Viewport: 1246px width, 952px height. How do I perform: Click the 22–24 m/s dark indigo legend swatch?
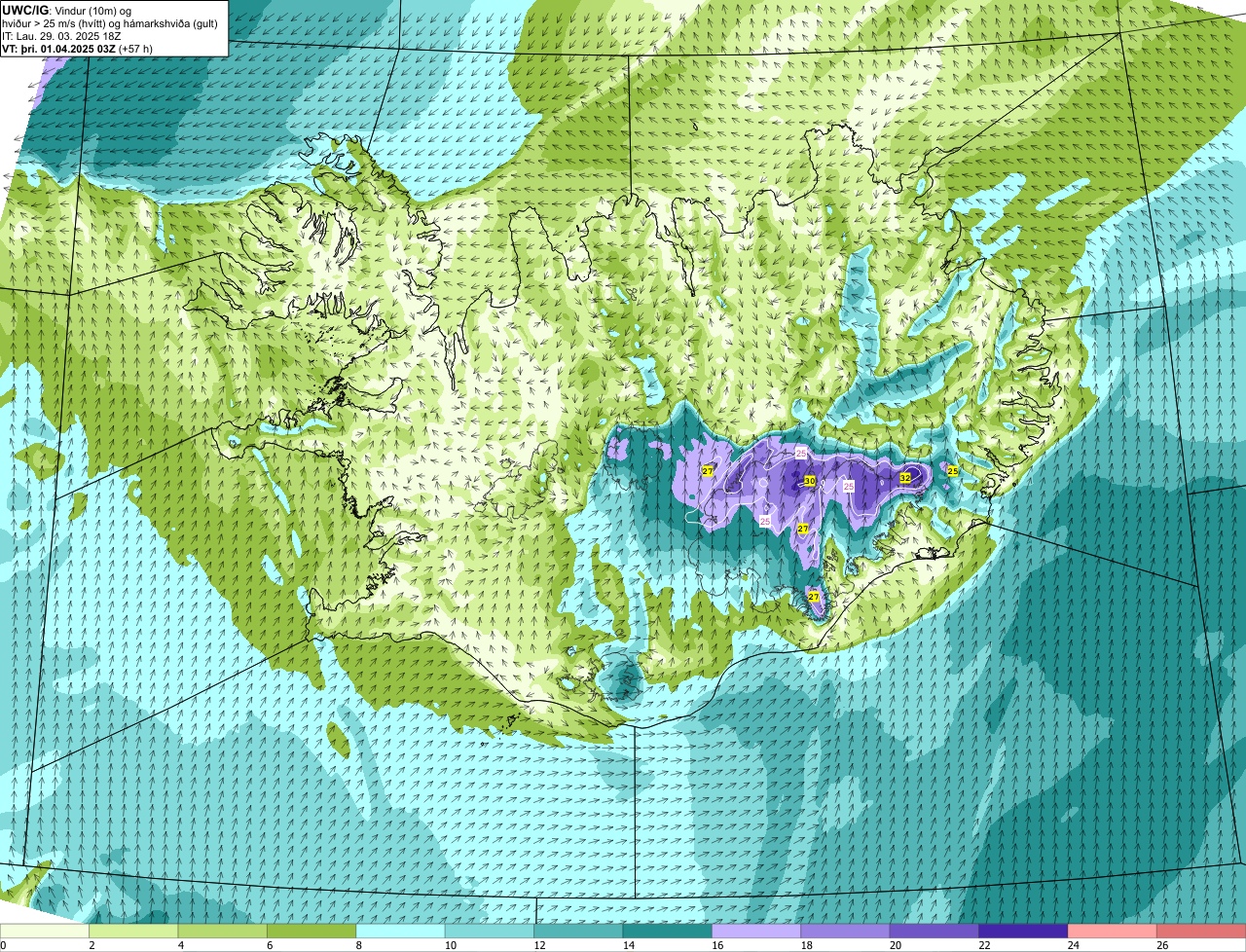[1024, 931]
